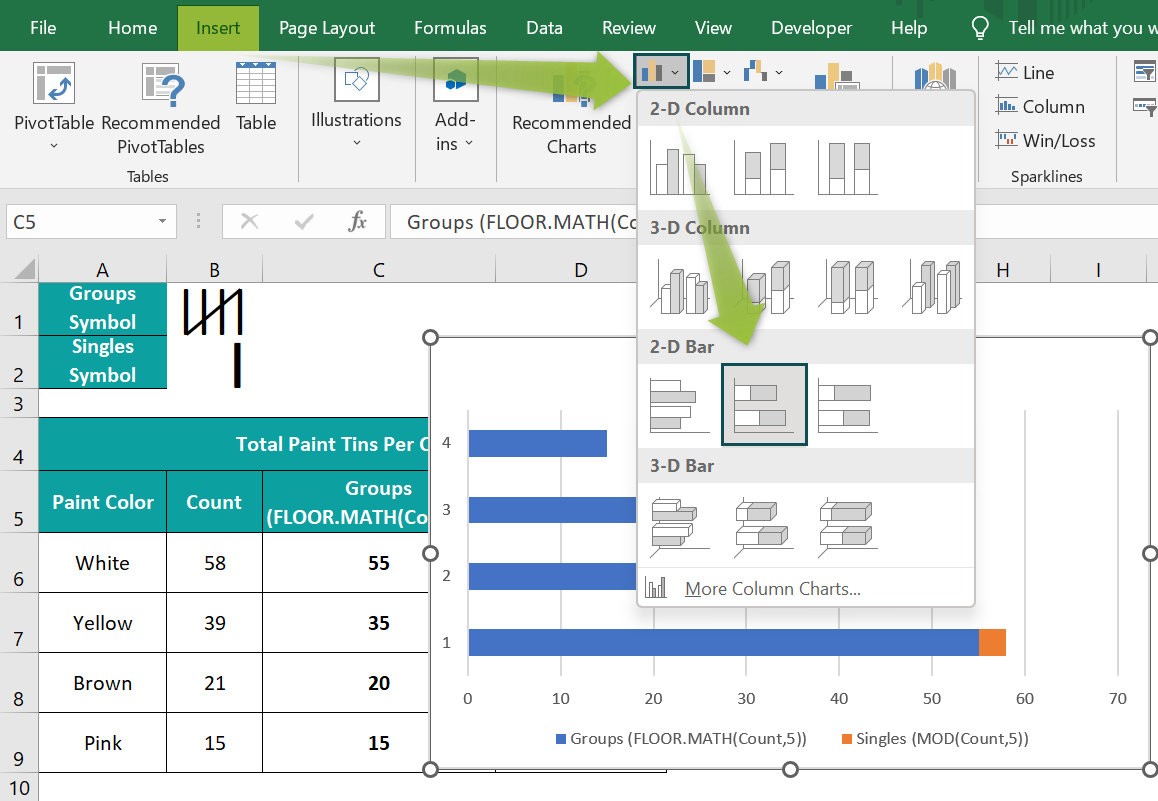Image resolution: width=1158 pixels, height=801 pixels.
Task: Switch to Page Layout tab
Action: (326, 28)
